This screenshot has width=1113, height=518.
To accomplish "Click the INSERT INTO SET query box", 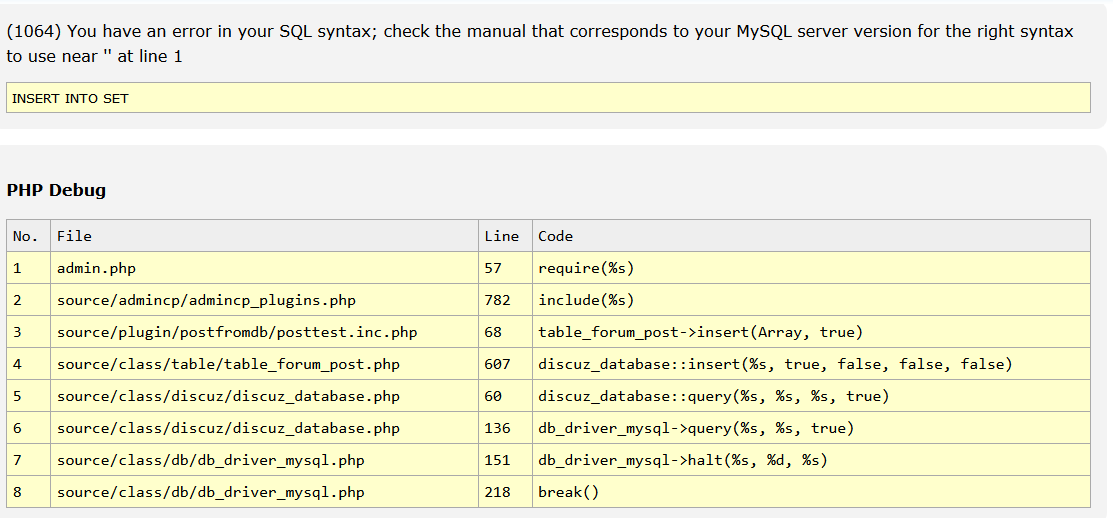I will click(x=547, y=98).
